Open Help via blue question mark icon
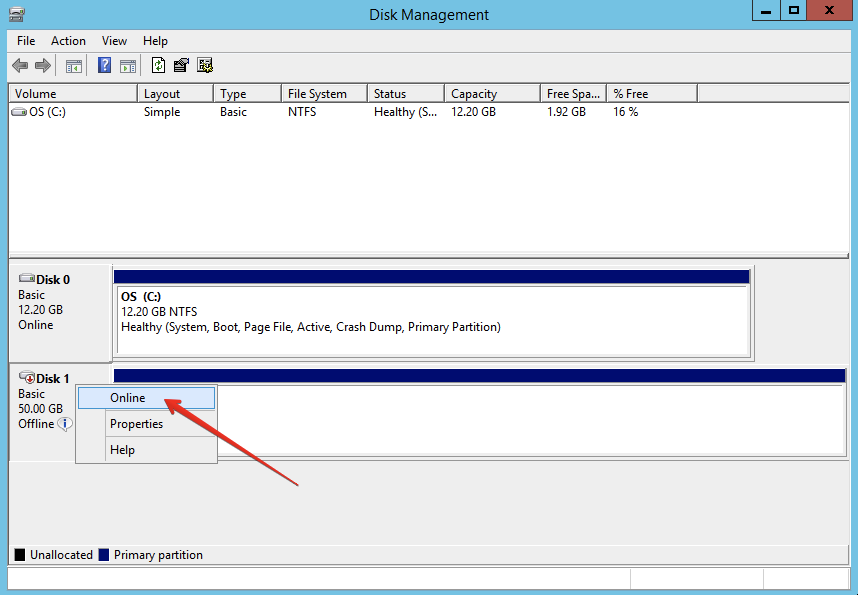Image resolution: width=858 pixels, height=595 pixels. click(x=104, y=66)
